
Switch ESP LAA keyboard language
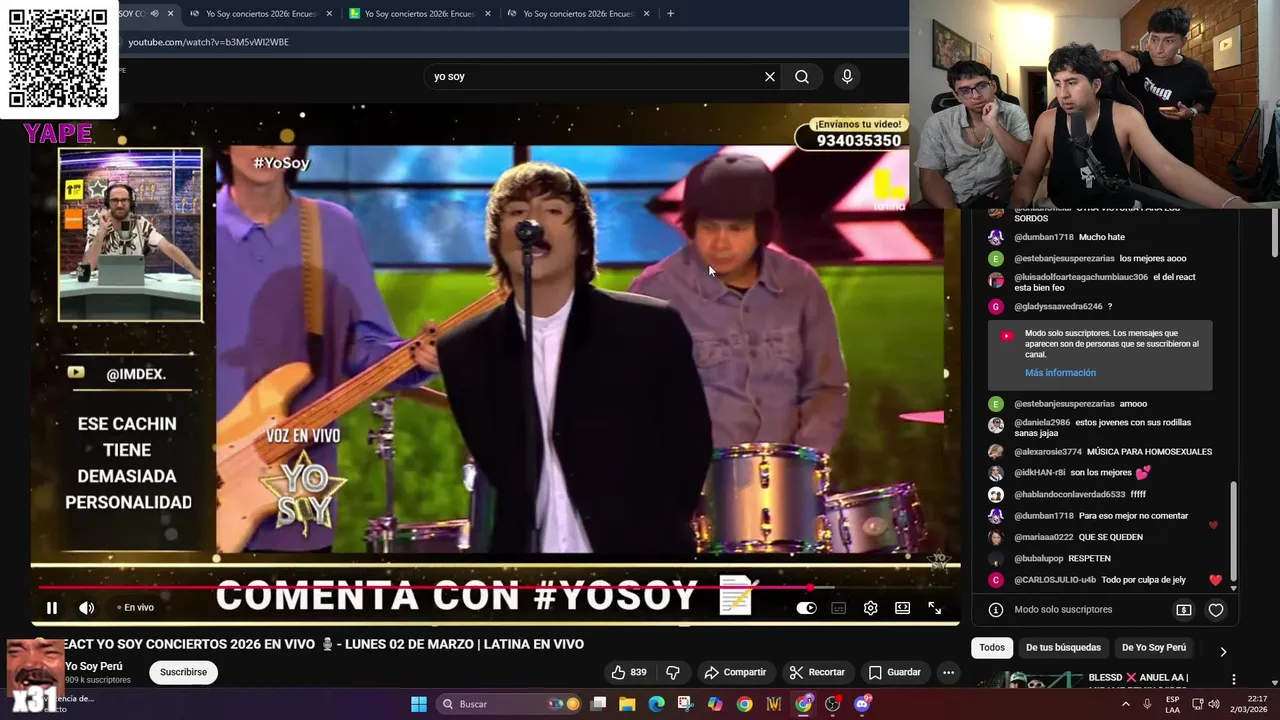tap(1173, 704)
